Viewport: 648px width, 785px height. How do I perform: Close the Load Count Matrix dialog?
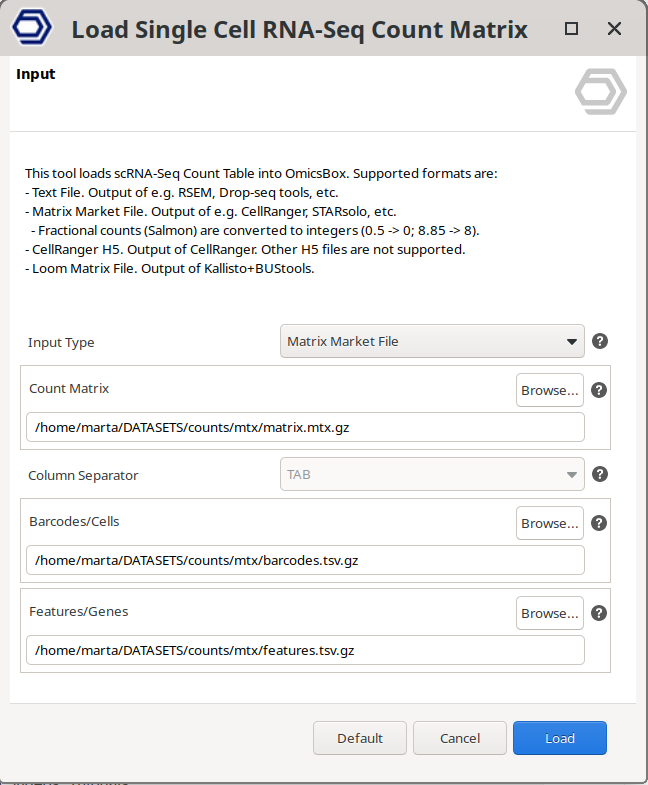615,29
